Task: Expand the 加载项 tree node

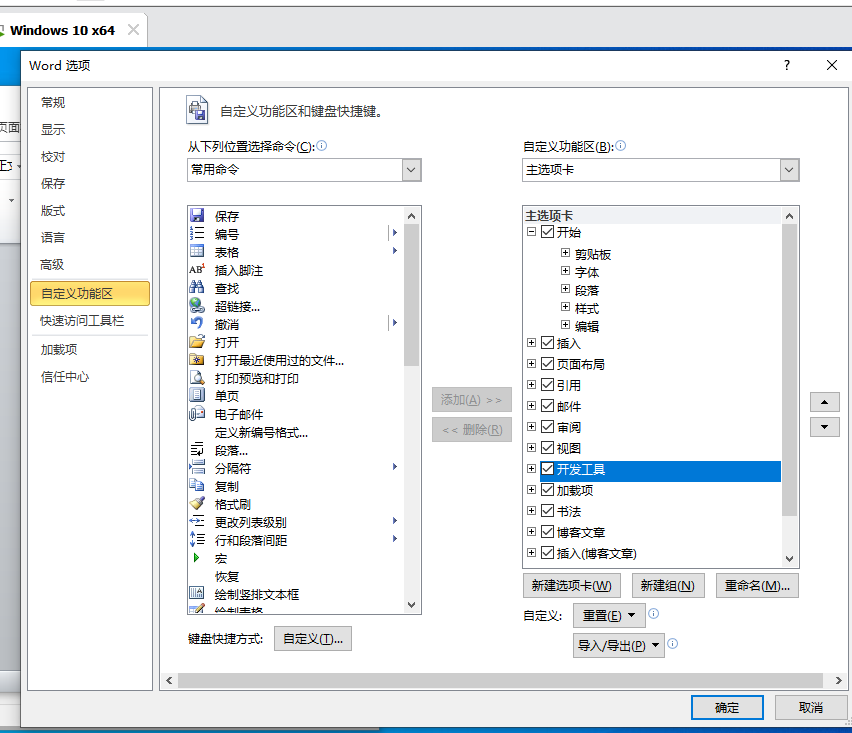Action: [531, 490]
